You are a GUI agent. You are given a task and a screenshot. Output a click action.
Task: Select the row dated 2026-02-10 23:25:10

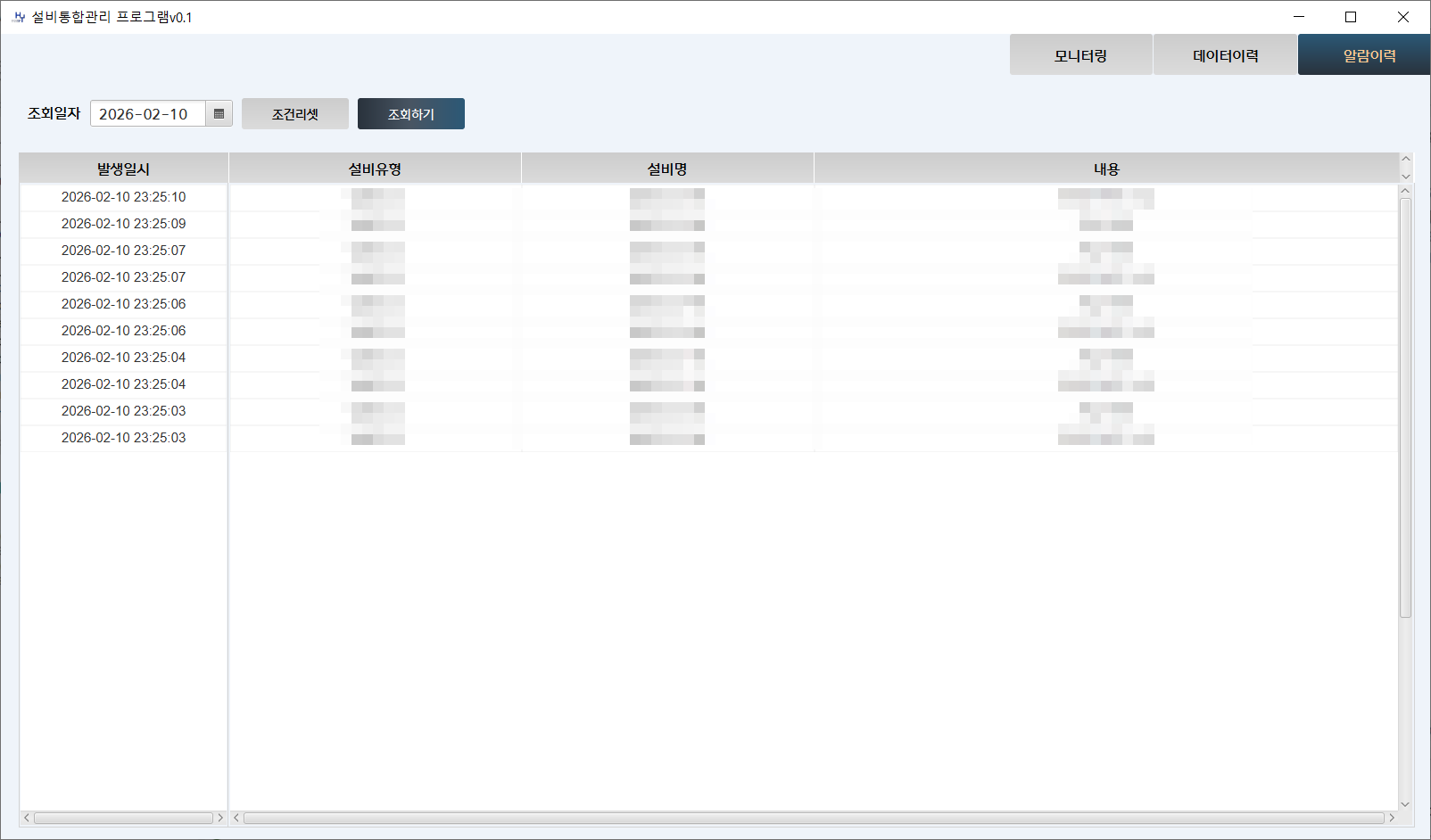123,197
